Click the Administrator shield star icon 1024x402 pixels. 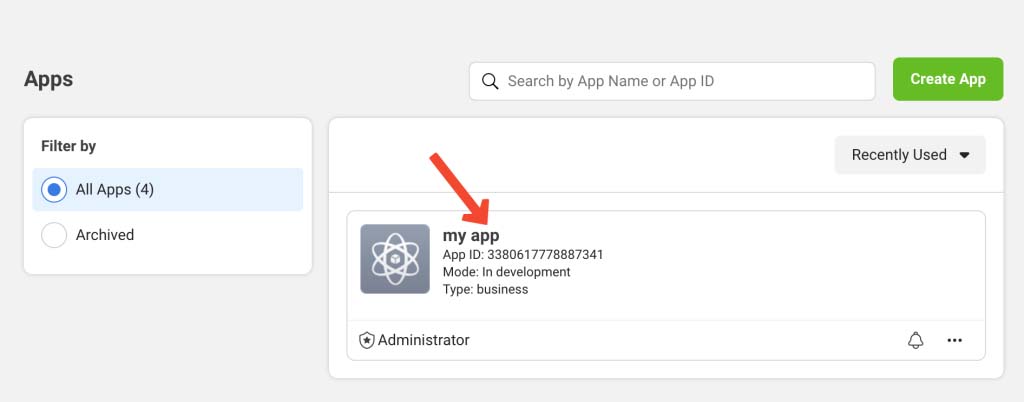pyautogui.click(x=367, y=340)
